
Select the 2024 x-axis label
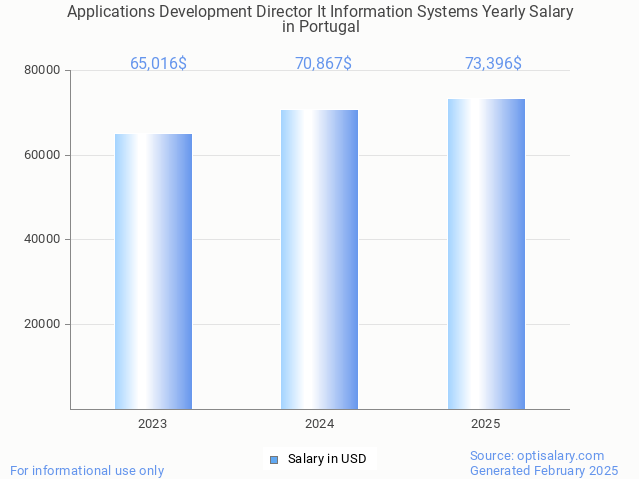click(319, 424)
